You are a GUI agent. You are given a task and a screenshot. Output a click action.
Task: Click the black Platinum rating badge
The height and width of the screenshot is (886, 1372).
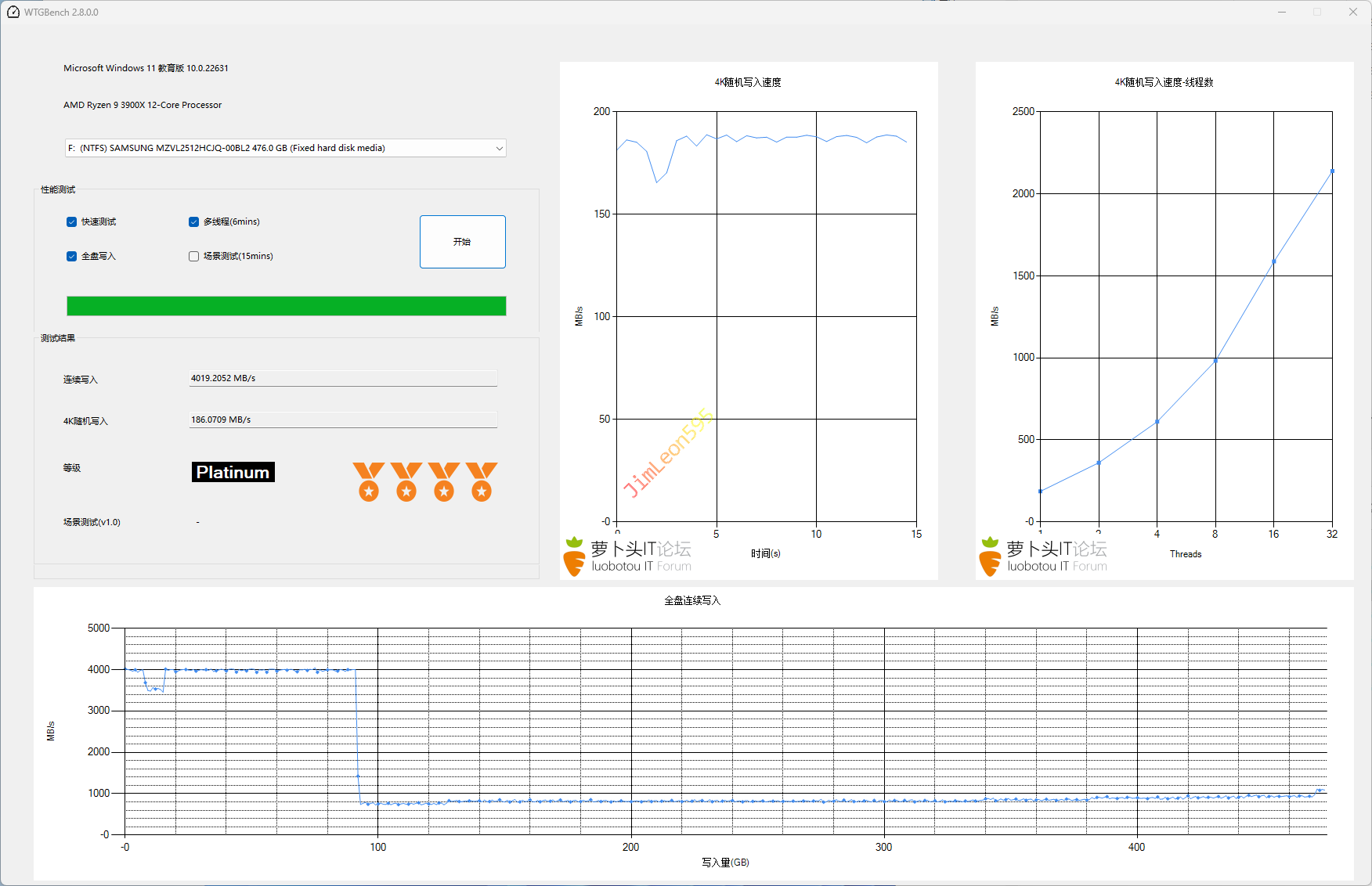tap(233, 472)
